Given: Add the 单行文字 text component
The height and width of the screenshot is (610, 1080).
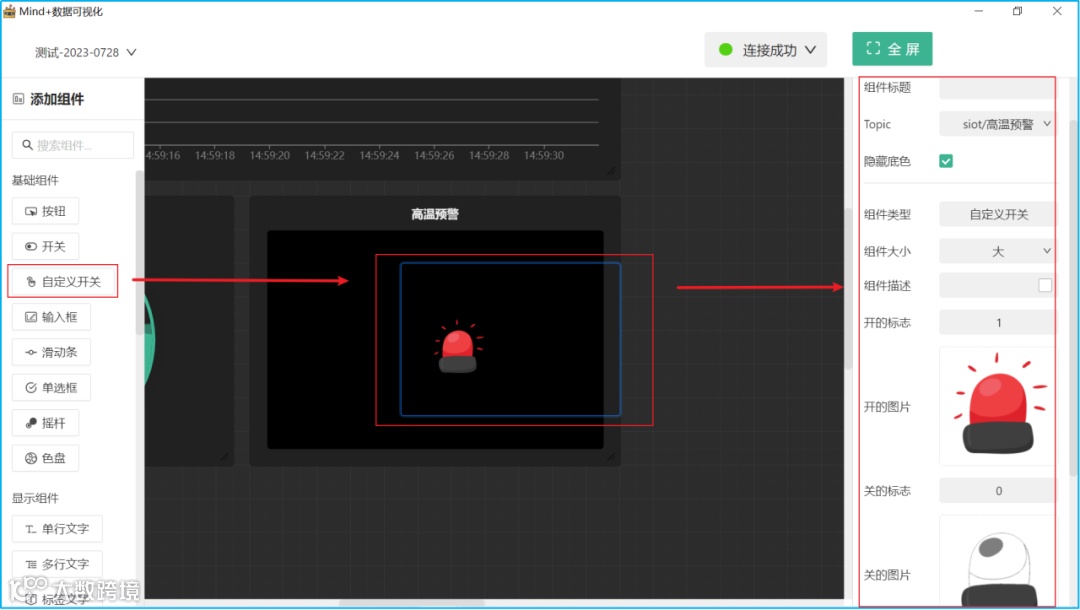Looking at the screenshot, I should (57, 529).
